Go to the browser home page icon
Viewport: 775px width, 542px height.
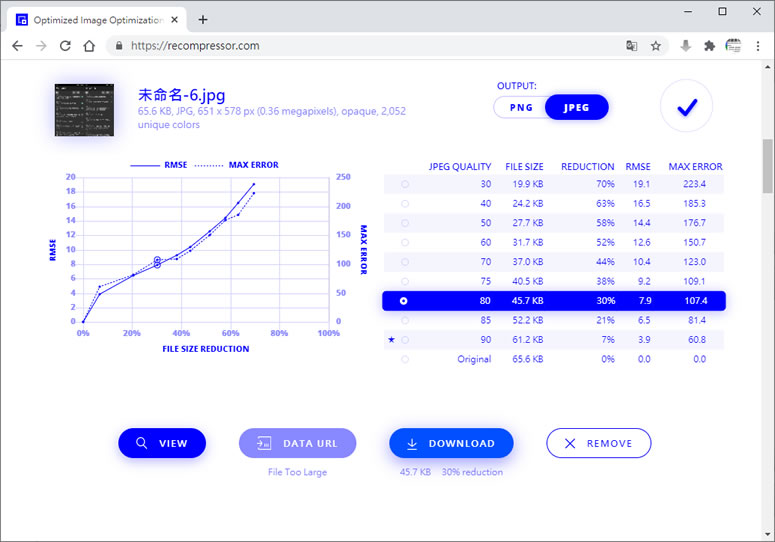click(x=89, y=46)
